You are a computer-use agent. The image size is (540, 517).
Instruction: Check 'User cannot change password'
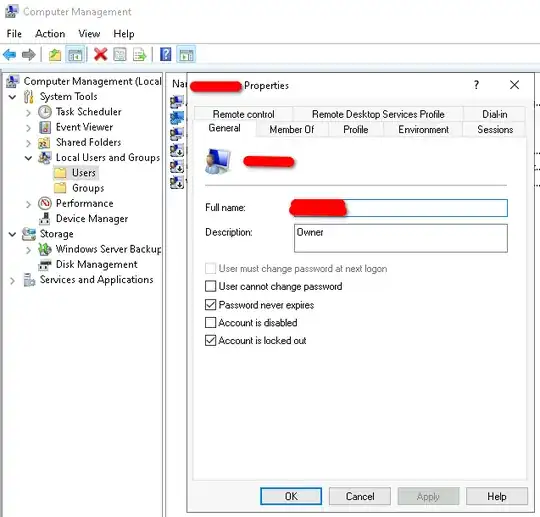pyautogui.click(x=210, y=286)
